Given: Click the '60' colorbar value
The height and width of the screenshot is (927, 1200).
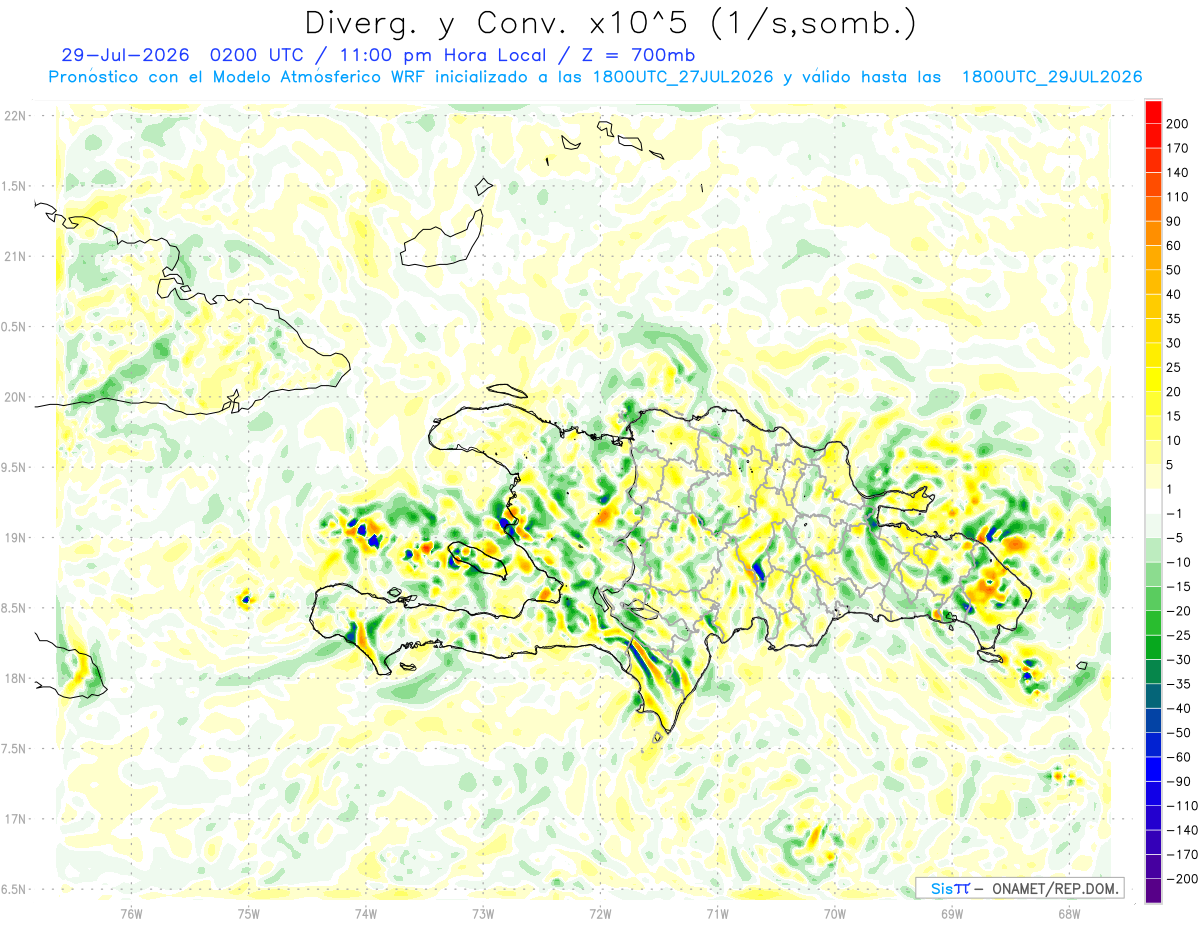Looking at the screenshot, I should [x=1173, y=245].
